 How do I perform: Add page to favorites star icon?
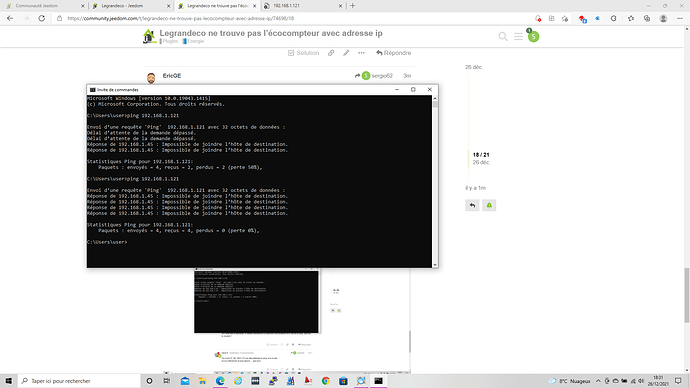565,18
